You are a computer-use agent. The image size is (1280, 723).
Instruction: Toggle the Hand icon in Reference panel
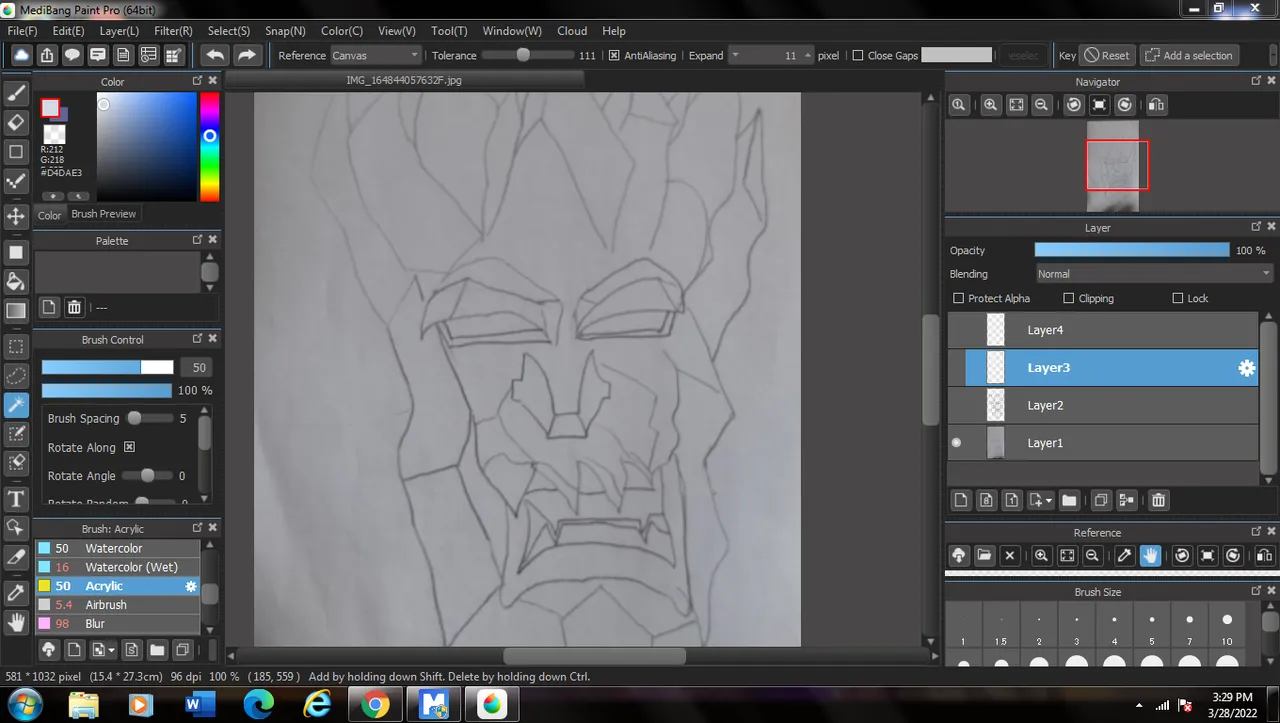1150,555
